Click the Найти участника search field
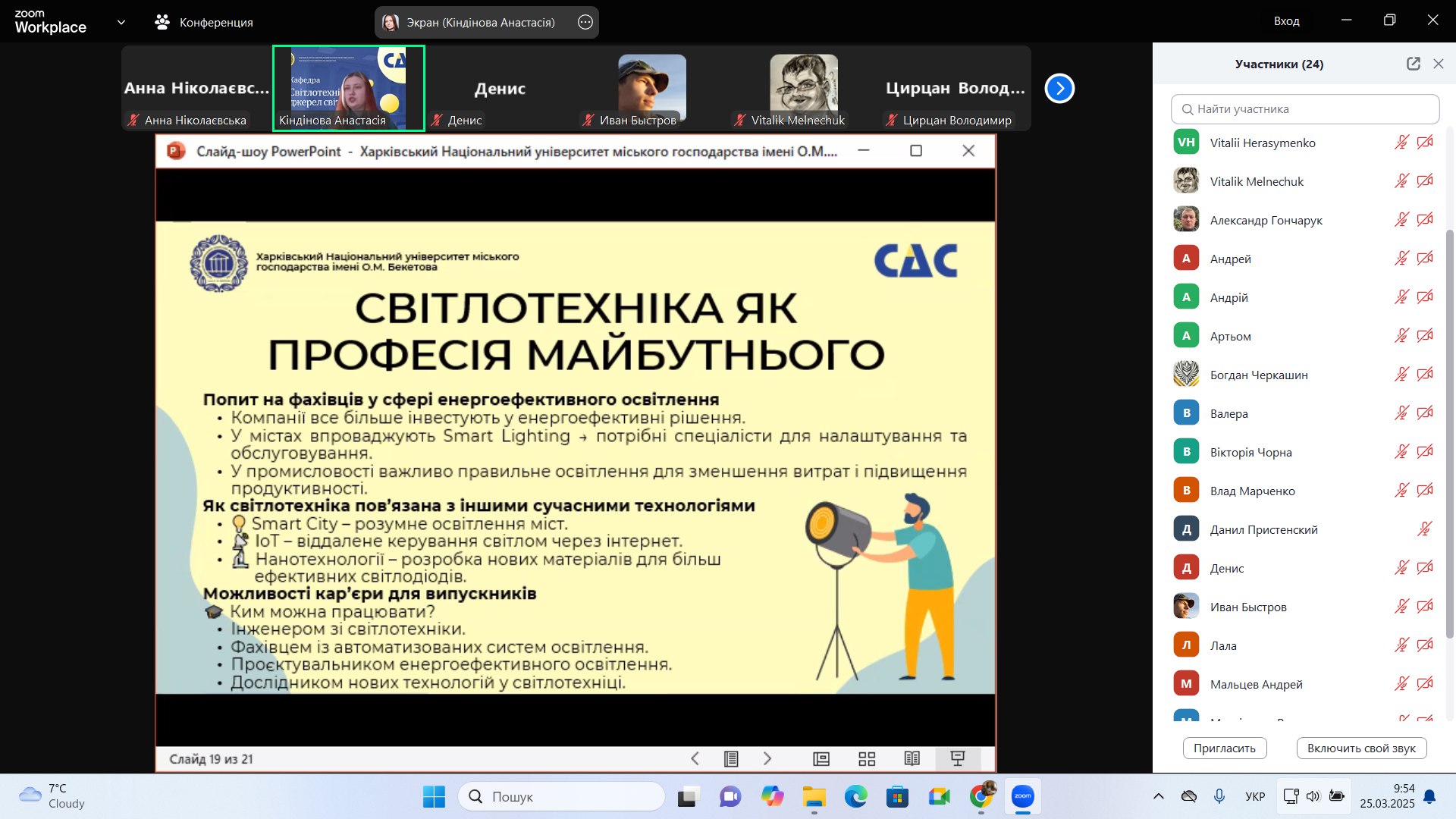 (1305, 109)
